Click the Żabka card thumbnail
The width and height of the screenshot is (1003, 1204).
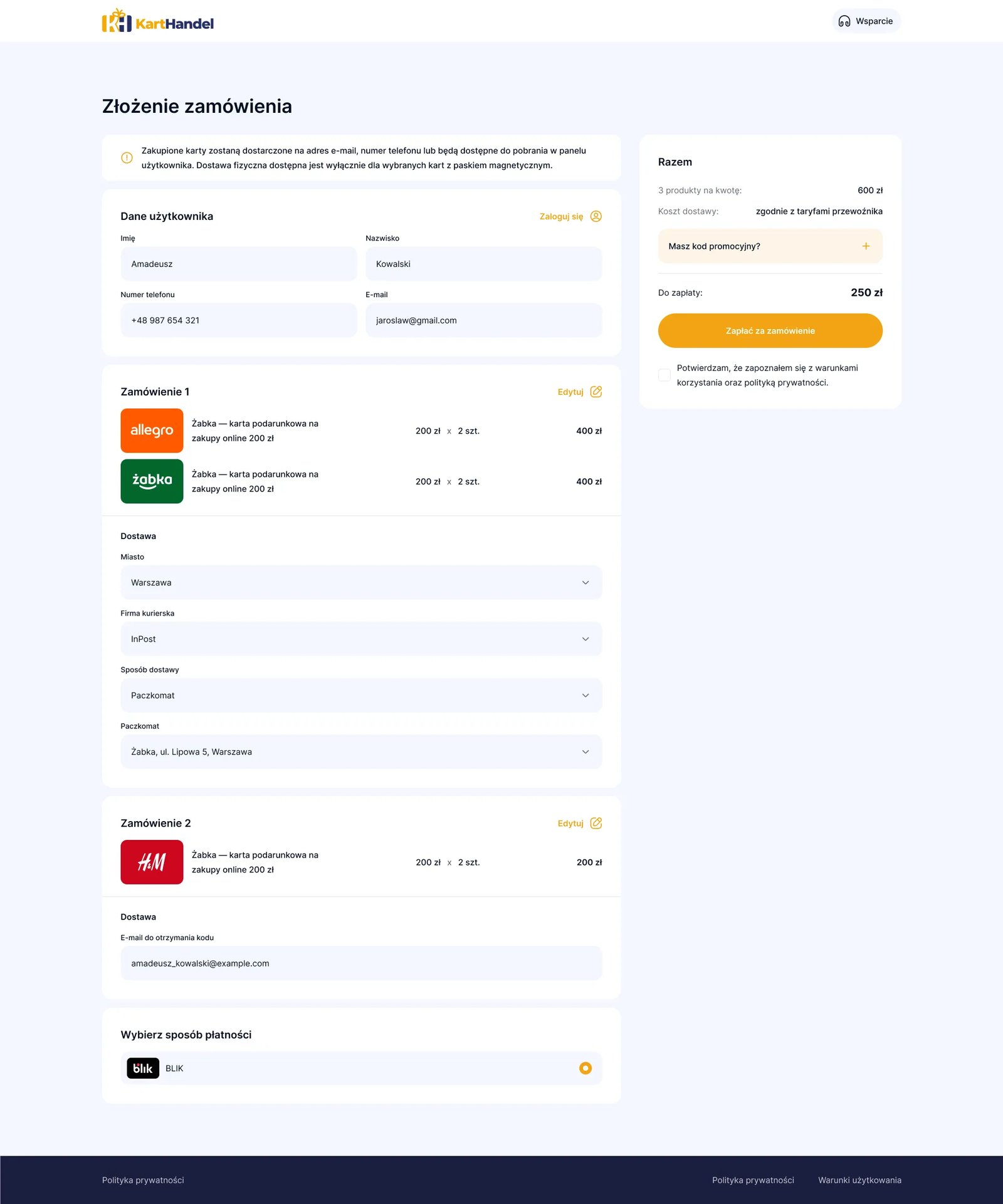tap(152, 481)
